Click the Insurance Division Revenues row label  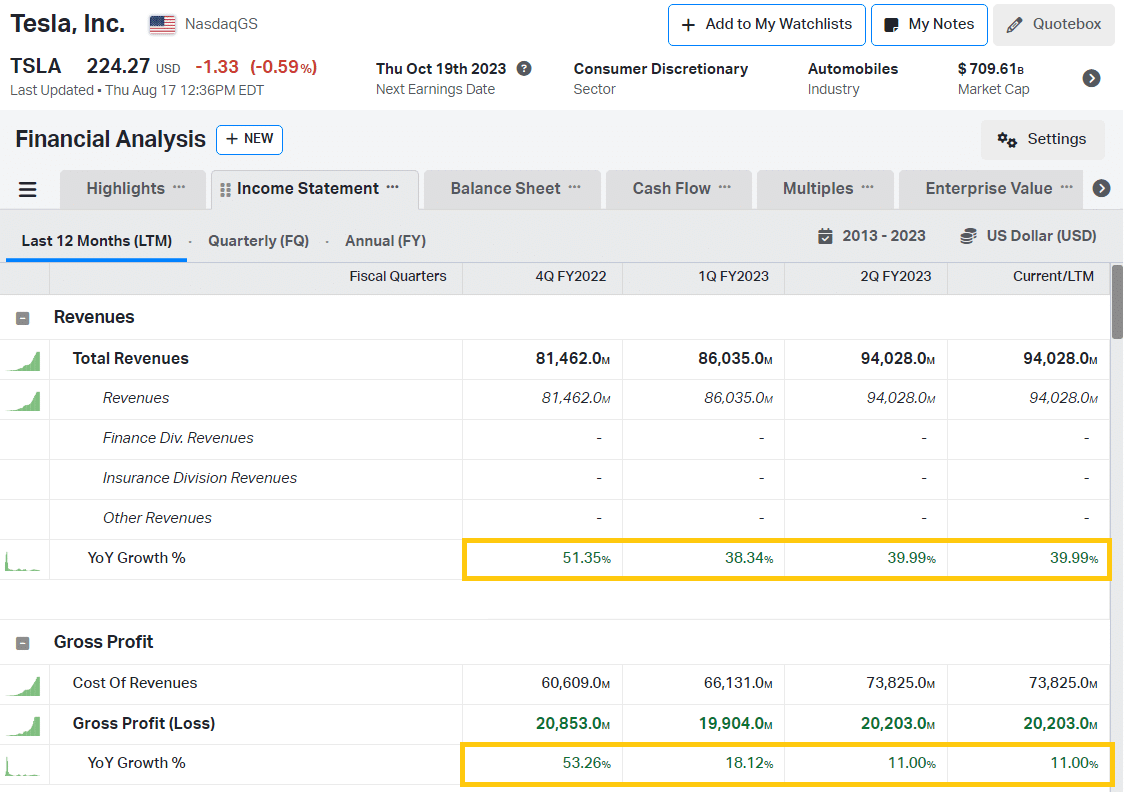click(x=199, y=478)
